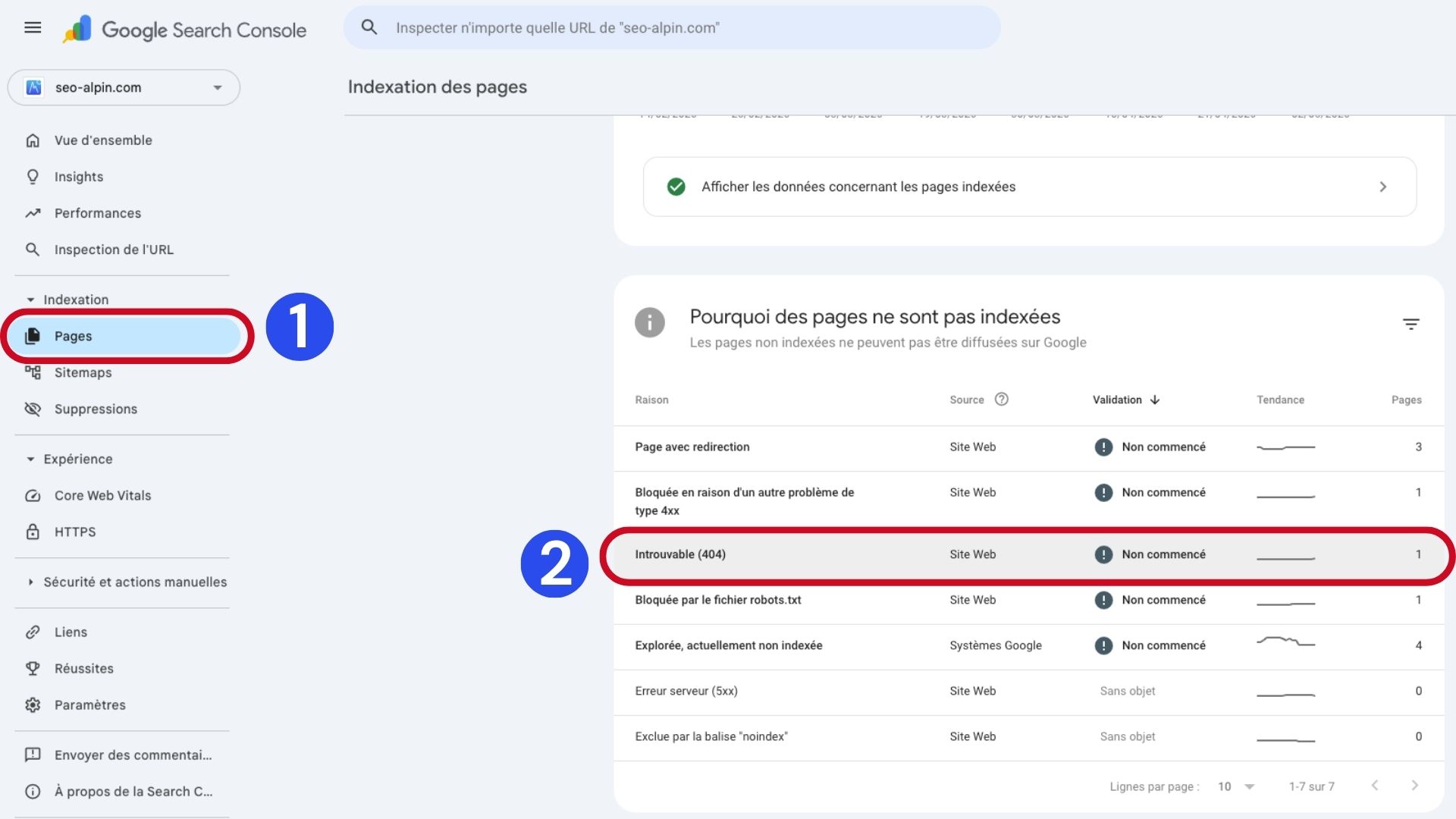Viewport: 1456px width, 819px height.
Task: Open the hamburger main menu
Action: point(33,28)
